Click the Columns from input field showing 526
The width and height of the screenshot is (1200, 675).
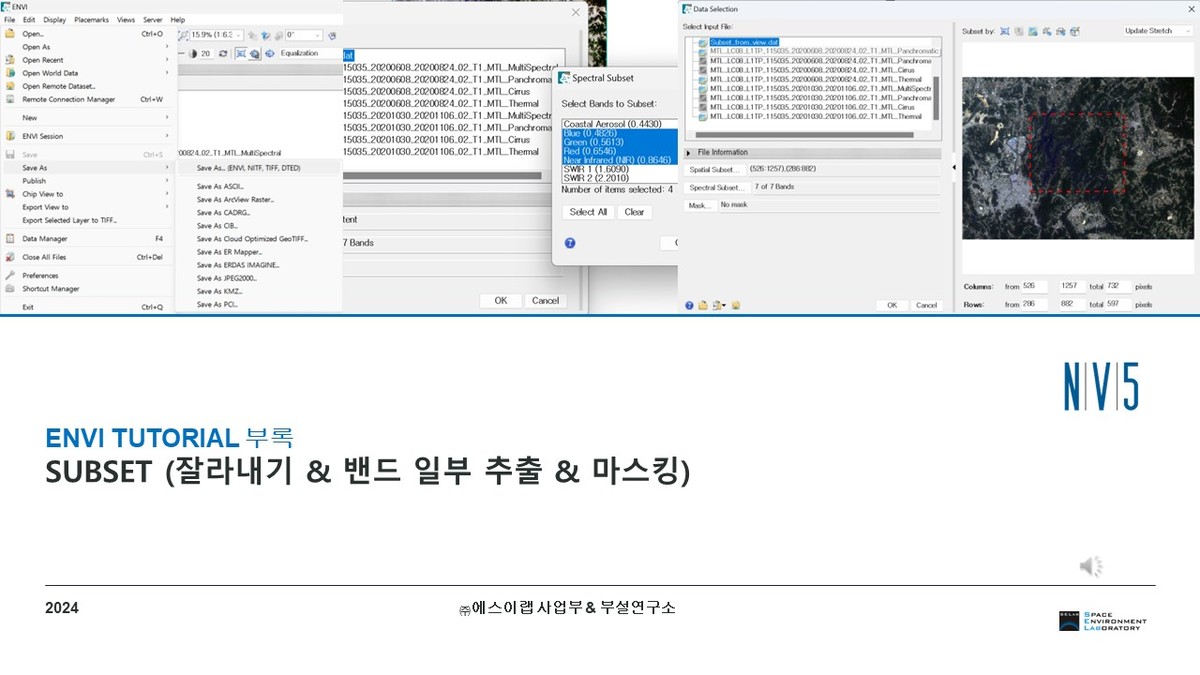point(1035,286)
